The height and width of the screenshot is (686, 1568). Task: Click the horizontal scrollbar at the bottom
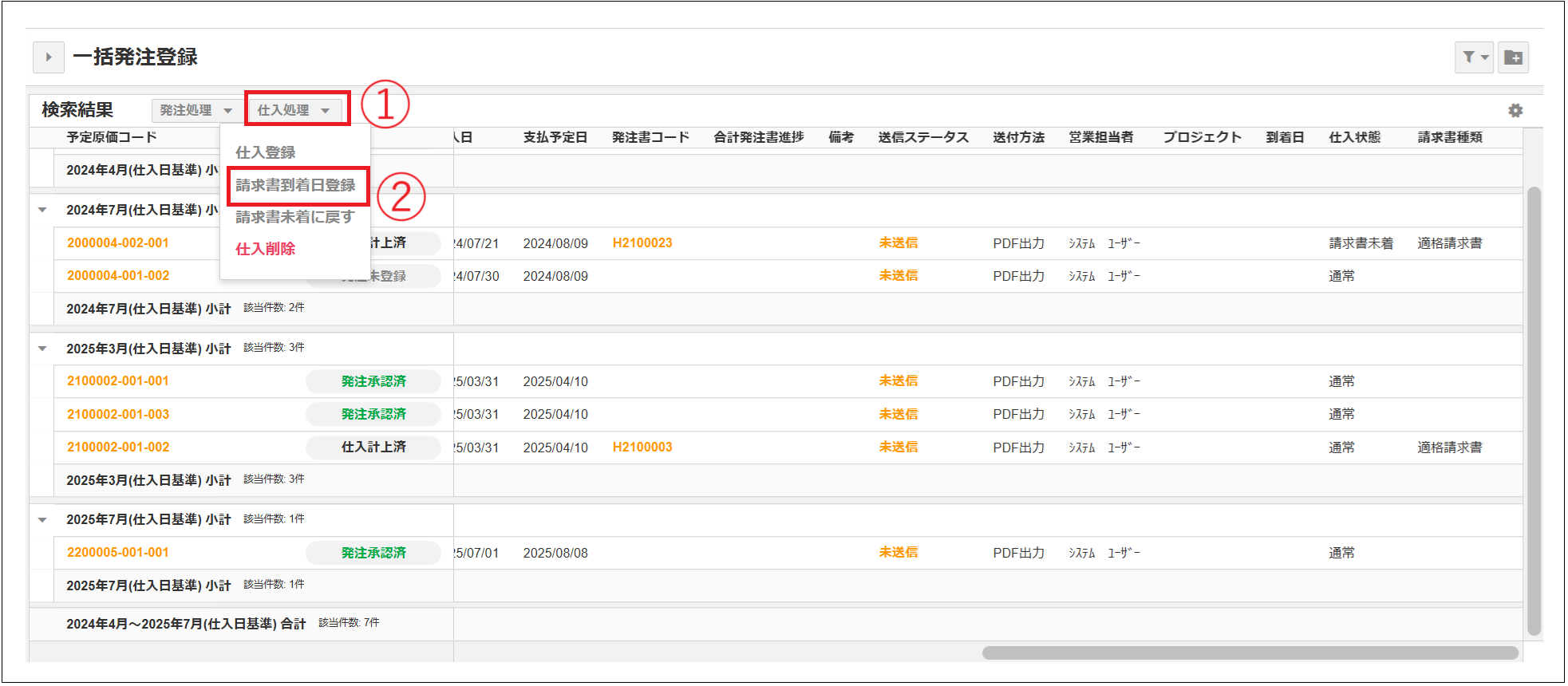point(1249,653)
